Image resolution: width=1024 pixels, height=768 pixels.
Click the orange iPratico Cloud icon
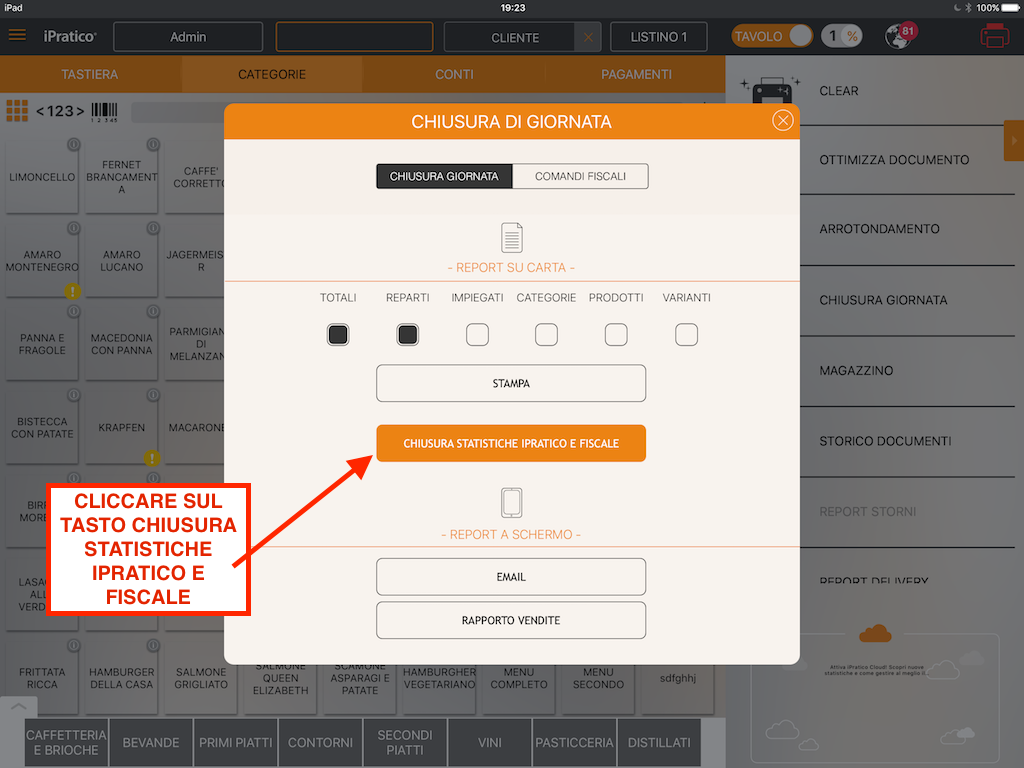click(875, 633)
